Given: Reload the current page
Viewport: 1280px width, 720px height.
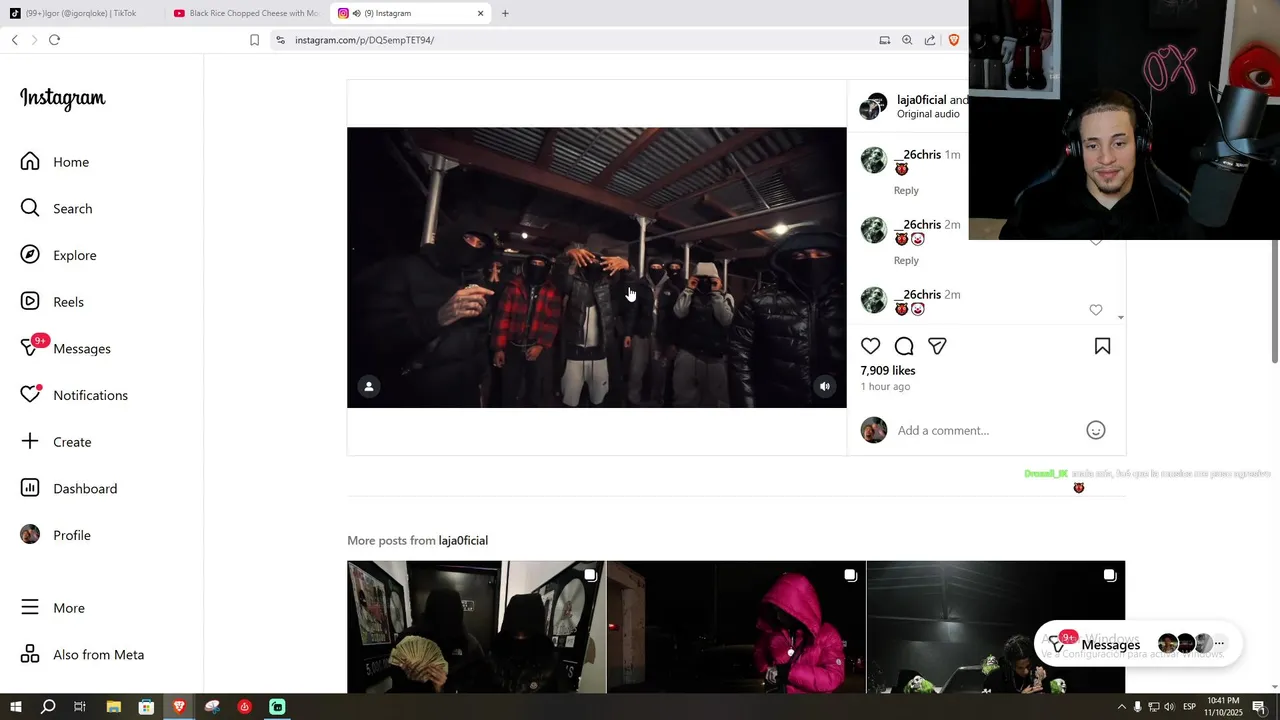Looking at the screenshot, I should [54, 40].
